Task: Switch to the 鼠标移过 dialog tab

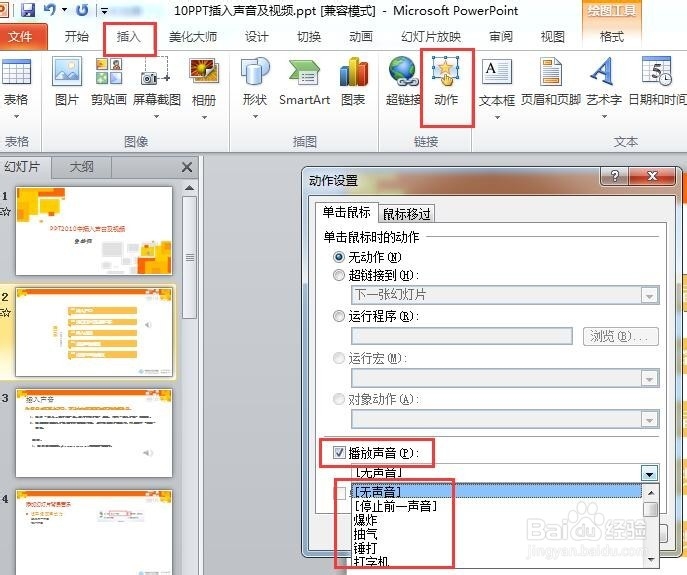Action: [x=407, y=214]
